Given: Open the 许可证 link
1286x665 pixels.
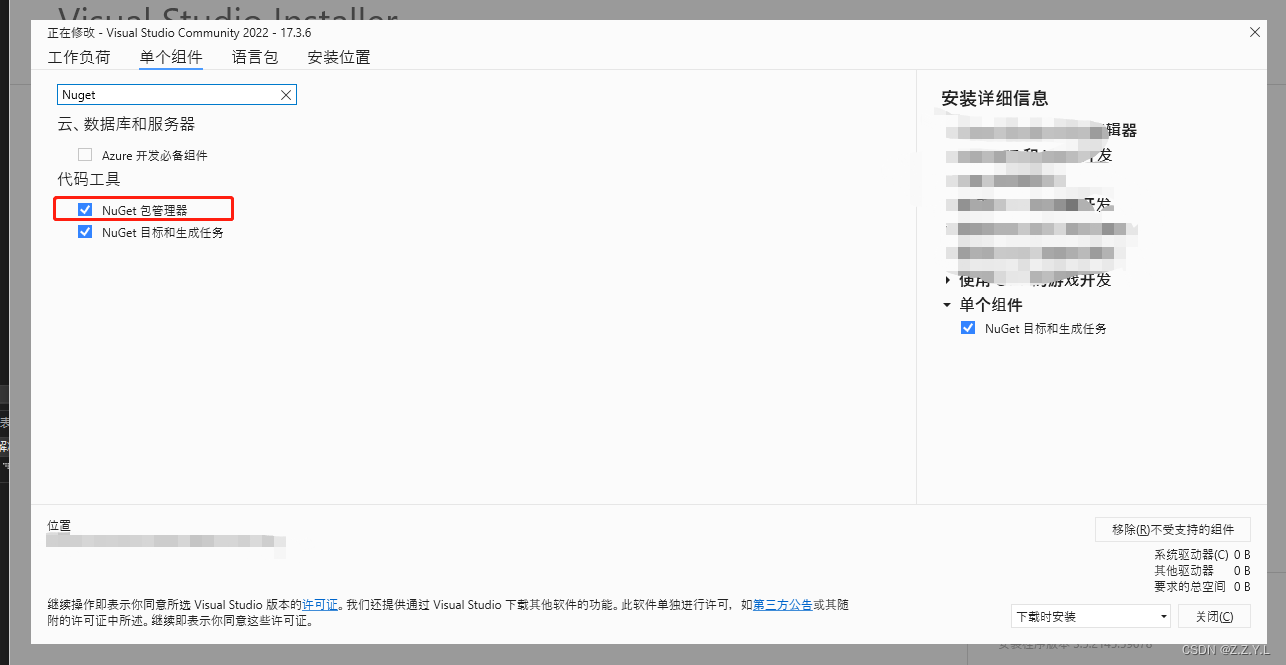Looking at the screenshot, I should [x=320, y=605].
